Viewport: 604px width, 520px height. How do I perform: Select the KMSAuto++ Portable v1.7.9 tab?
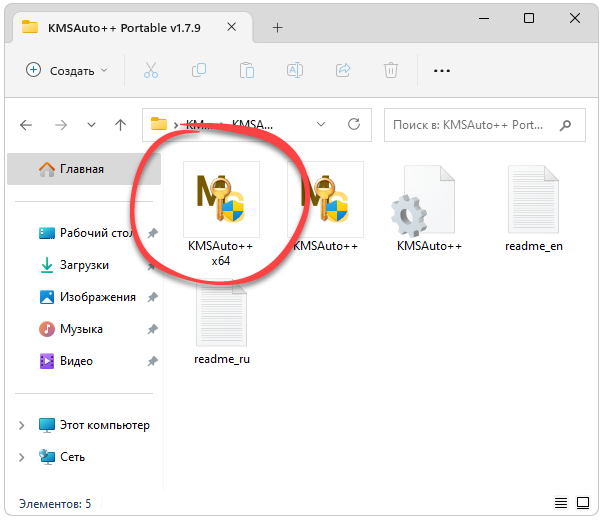[133, 27]
